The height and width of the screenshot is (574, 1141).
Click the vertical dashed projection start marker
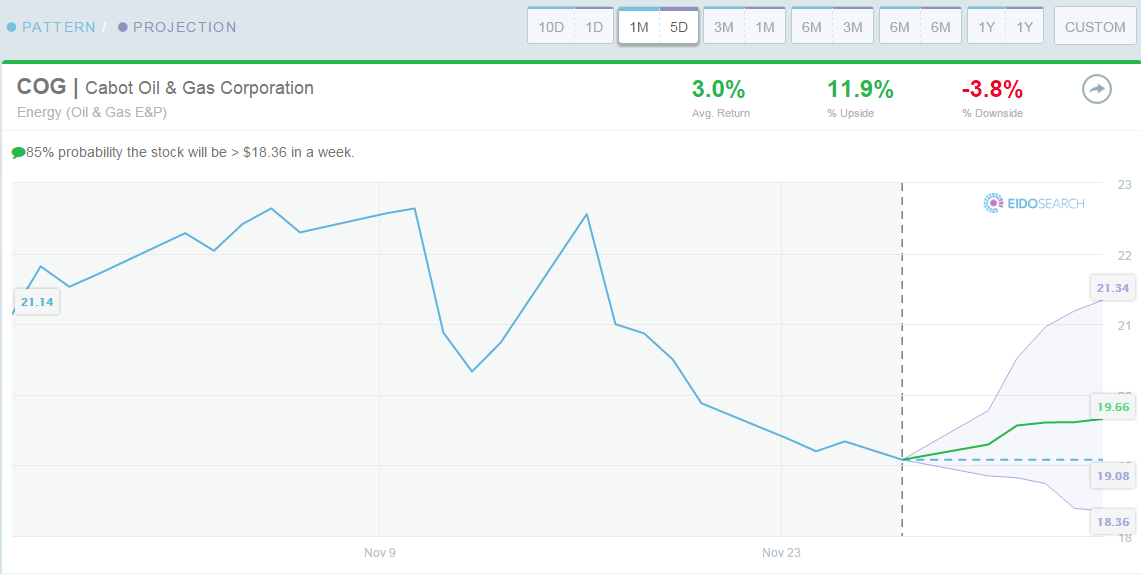pyautogui.click(x=902, y=359)
